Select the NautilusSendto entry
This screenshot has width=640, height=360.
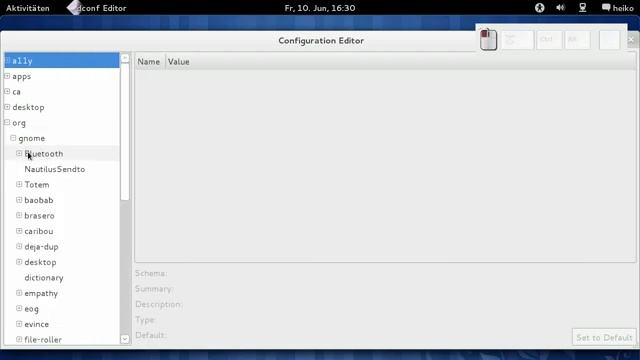click(x=55, y=169)
